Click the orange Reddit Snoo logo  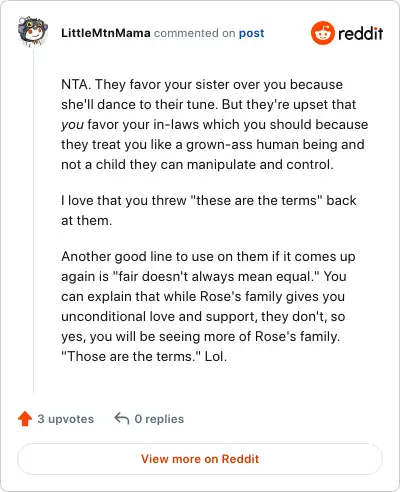322,33
